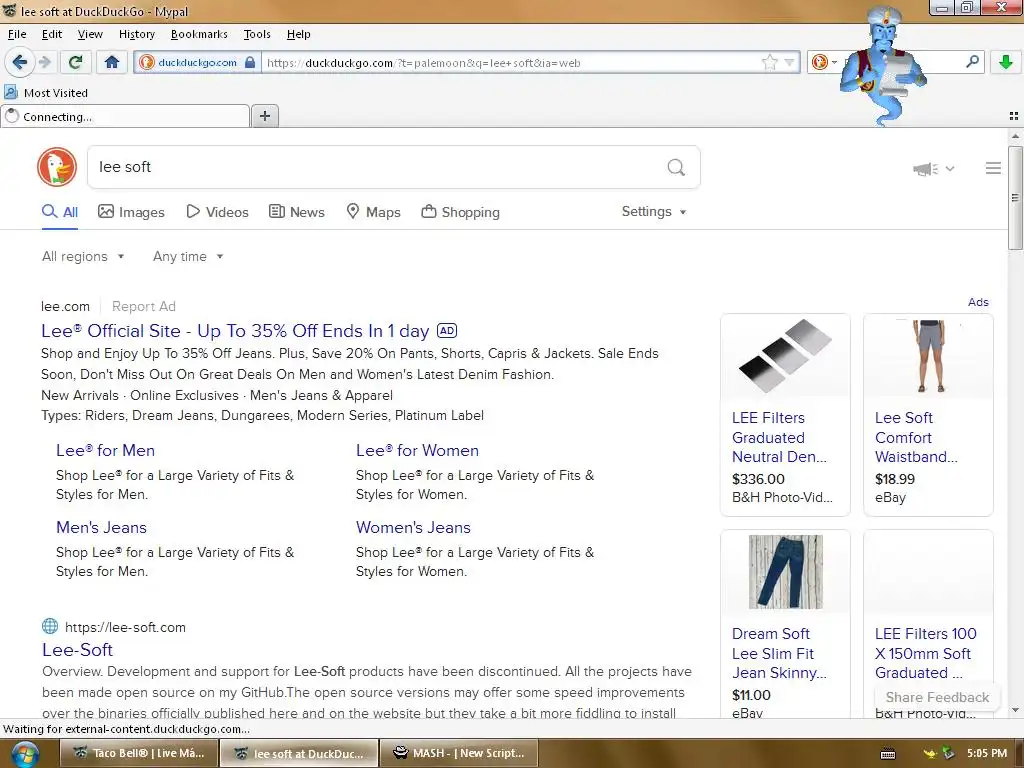Click the scrollbar down arrow
Viewport: 1024px width, 768px height.
click(x=1015, y=711)
